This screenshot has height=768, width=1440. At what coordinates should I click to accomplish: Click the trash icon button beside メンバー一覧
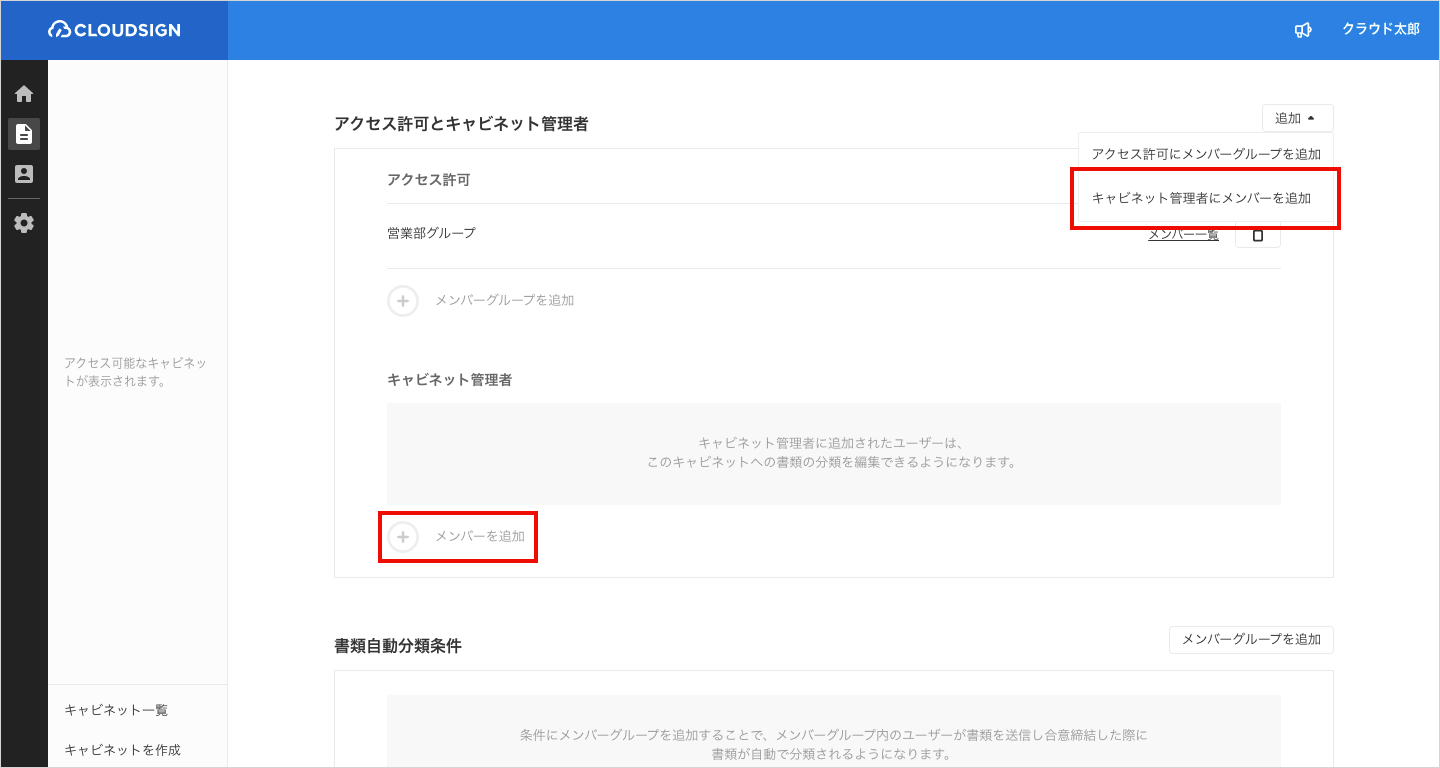(x=1258, y=235)
